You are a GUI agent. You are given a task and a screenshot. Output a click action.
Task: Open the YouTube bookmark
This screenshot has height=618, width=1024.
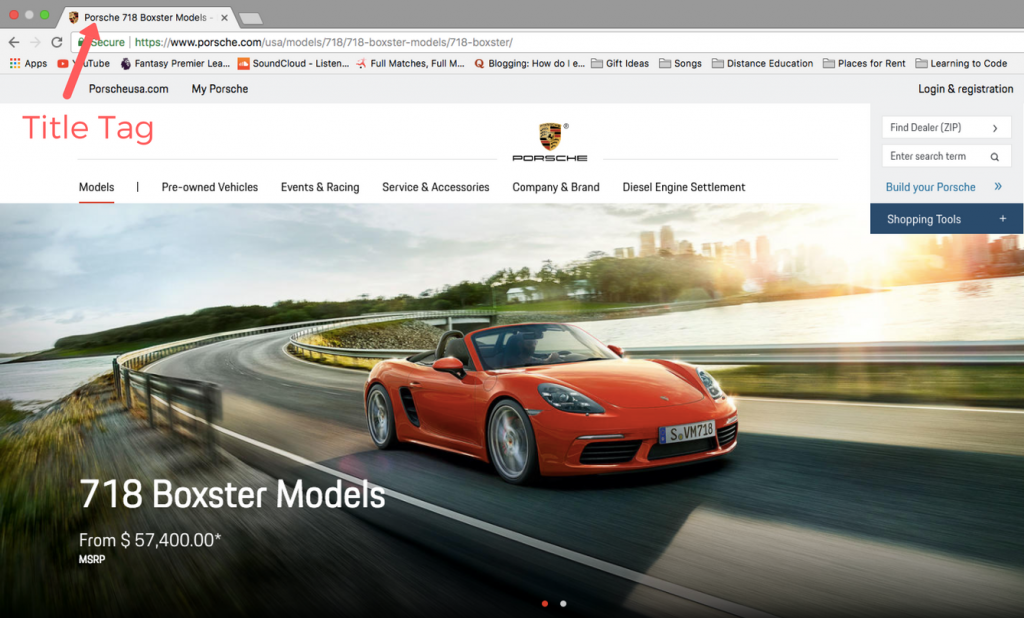pos(84,63)
